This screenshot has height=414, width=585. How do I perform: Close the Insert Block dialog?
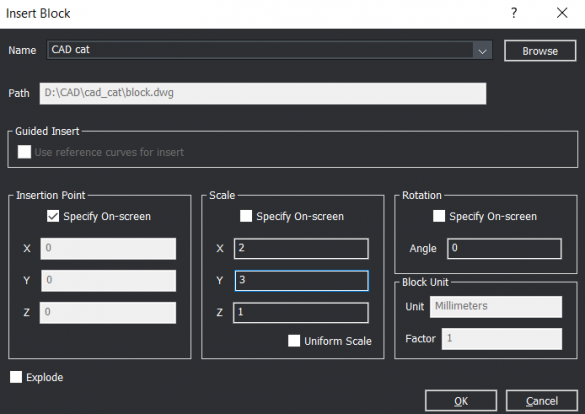[x=562, y=13]
